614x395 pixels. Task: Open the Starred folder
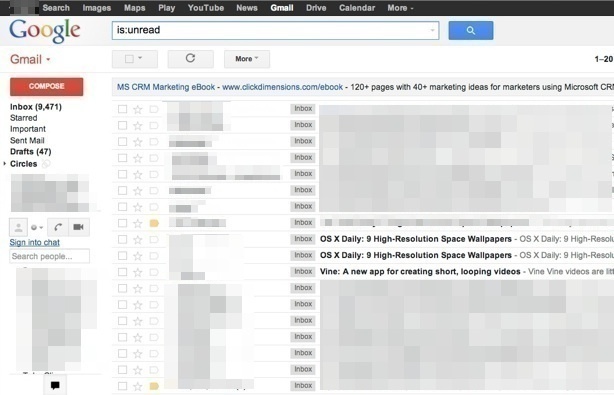click(23, 118)
